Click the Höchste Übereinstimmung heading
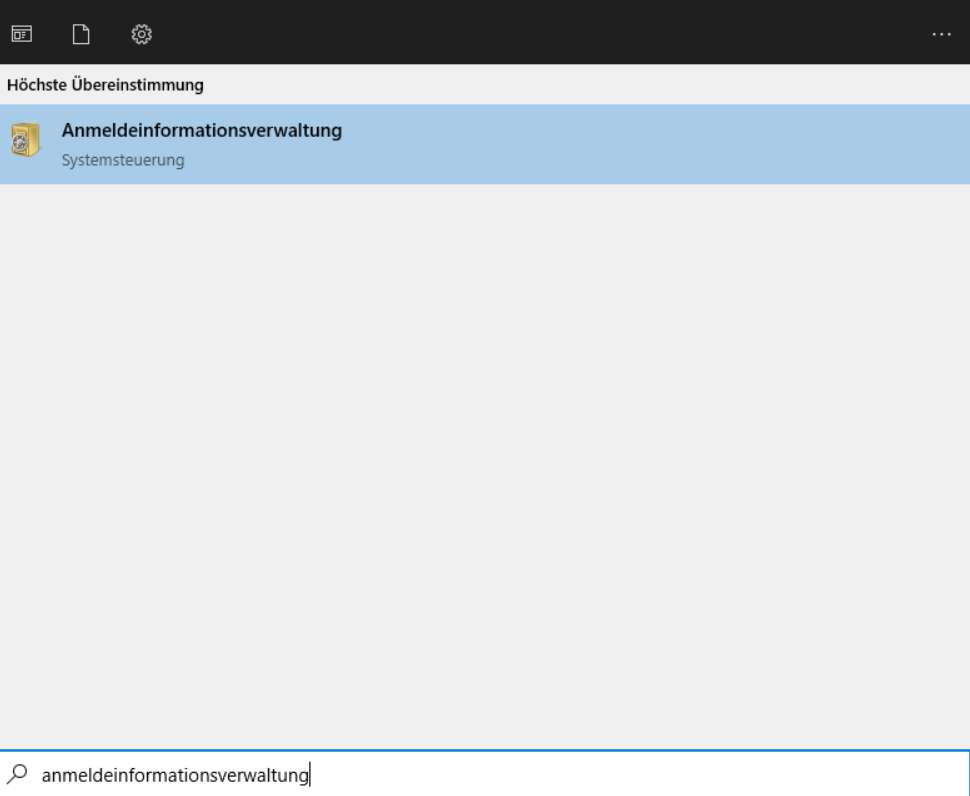This screenshot has height=796, width=970. [105, 85]
